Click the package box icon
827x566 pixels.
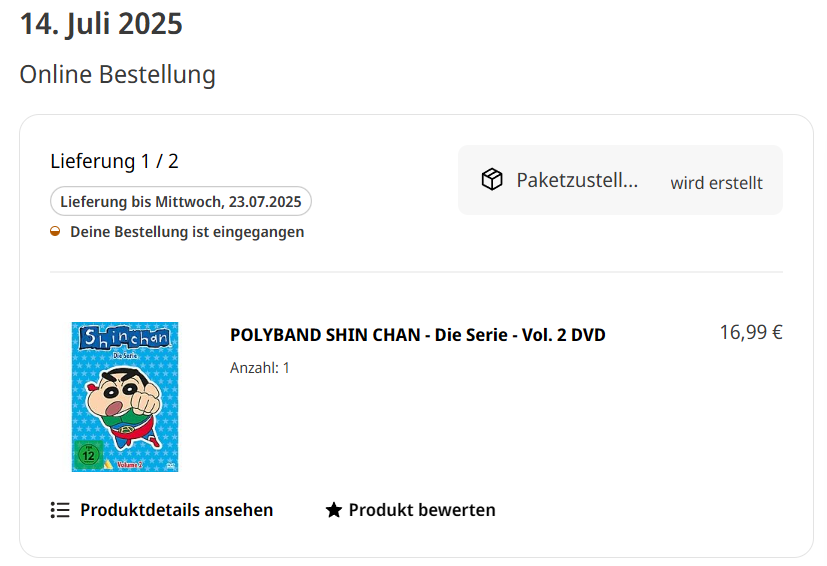tap(492, 179)
